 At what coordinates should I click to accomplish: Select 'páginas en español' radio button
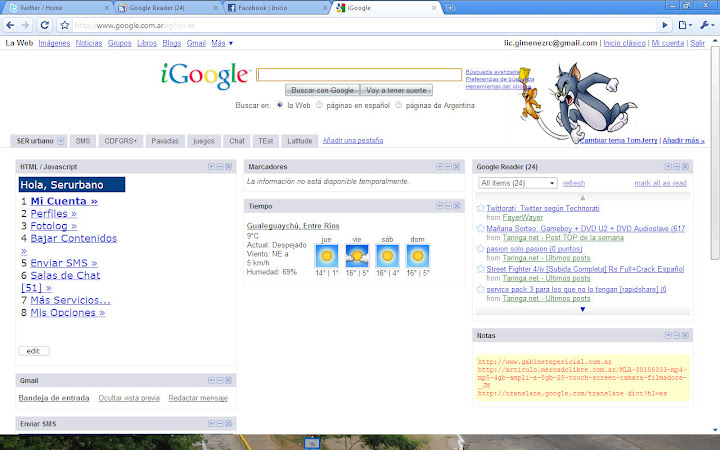(319, 105)
